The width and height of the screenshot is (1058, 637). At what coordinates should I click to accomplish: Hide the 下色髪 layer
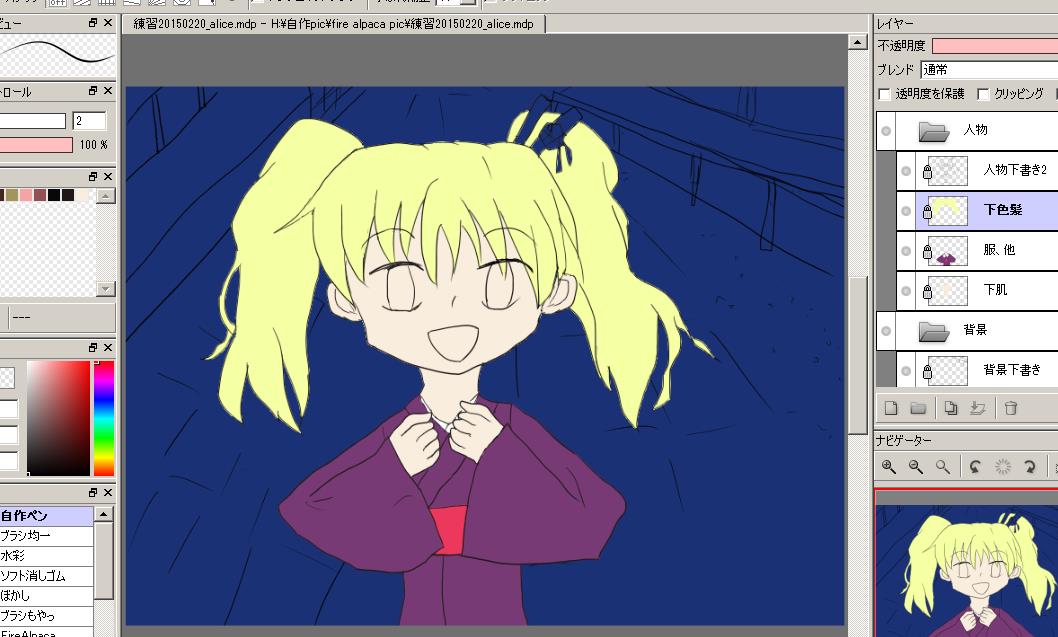(x=906, y=211)
